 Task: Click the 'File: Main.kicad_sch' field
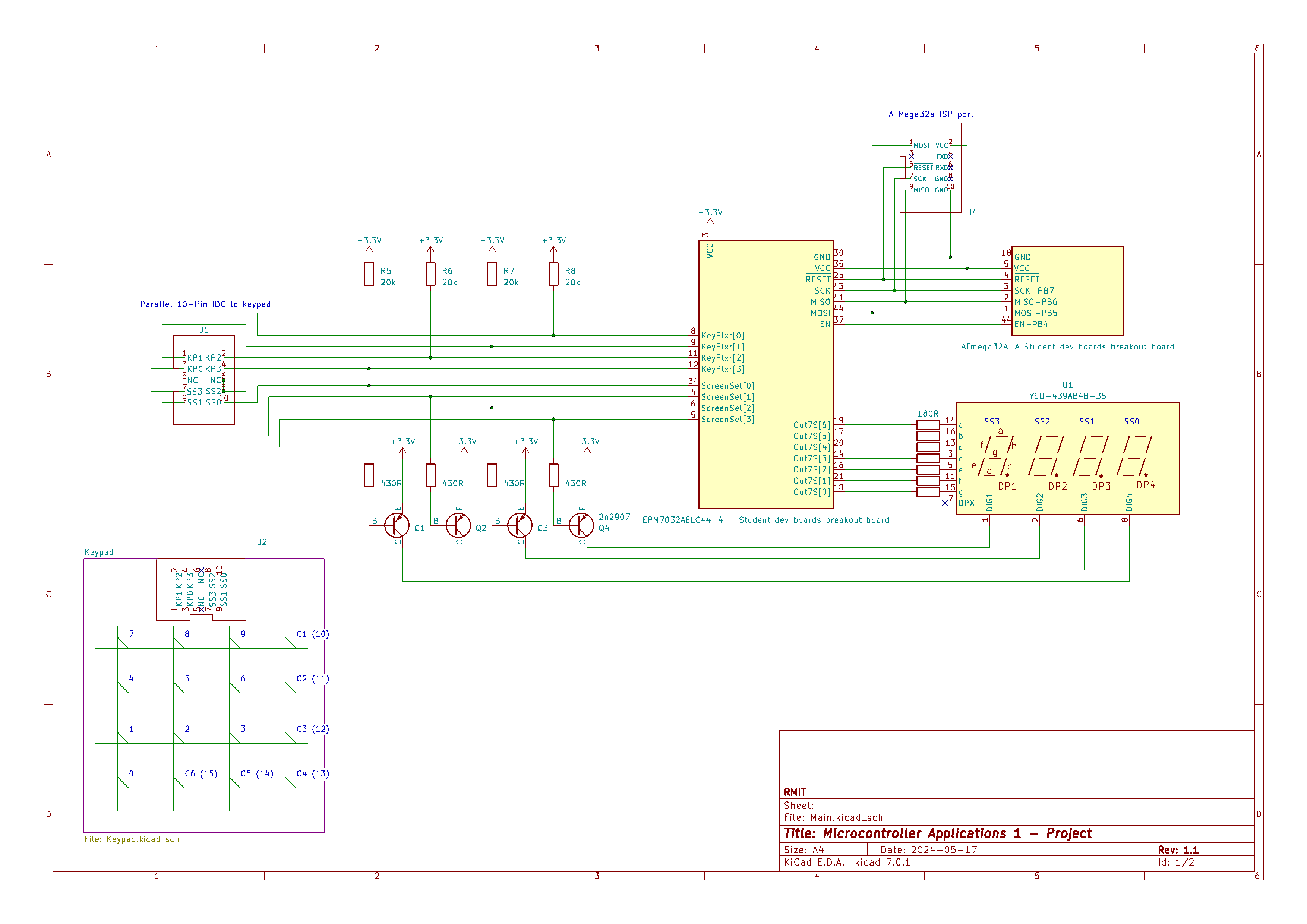pos(833,817)
